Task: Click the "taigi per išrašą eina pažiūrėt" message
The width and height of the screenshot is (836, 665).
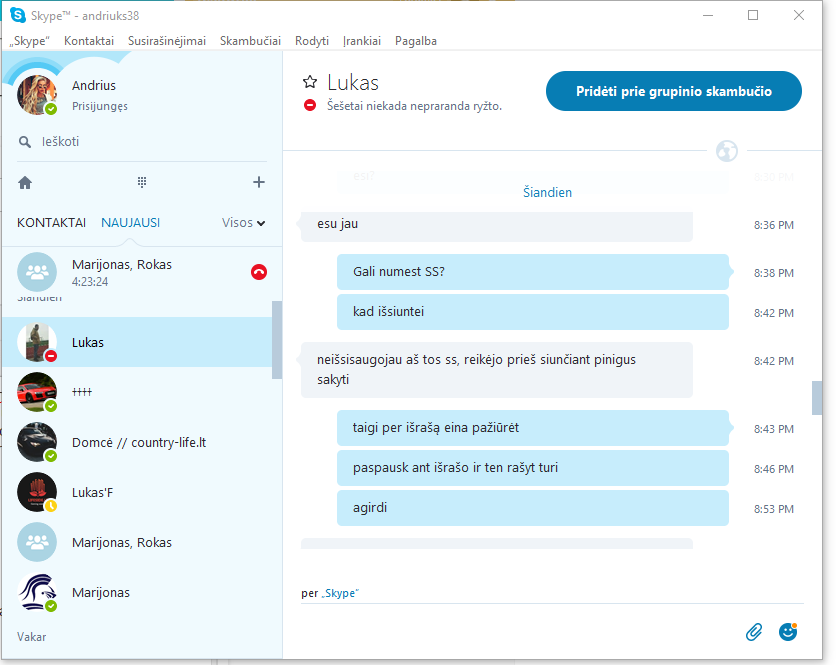Action: tap(533, 428)
